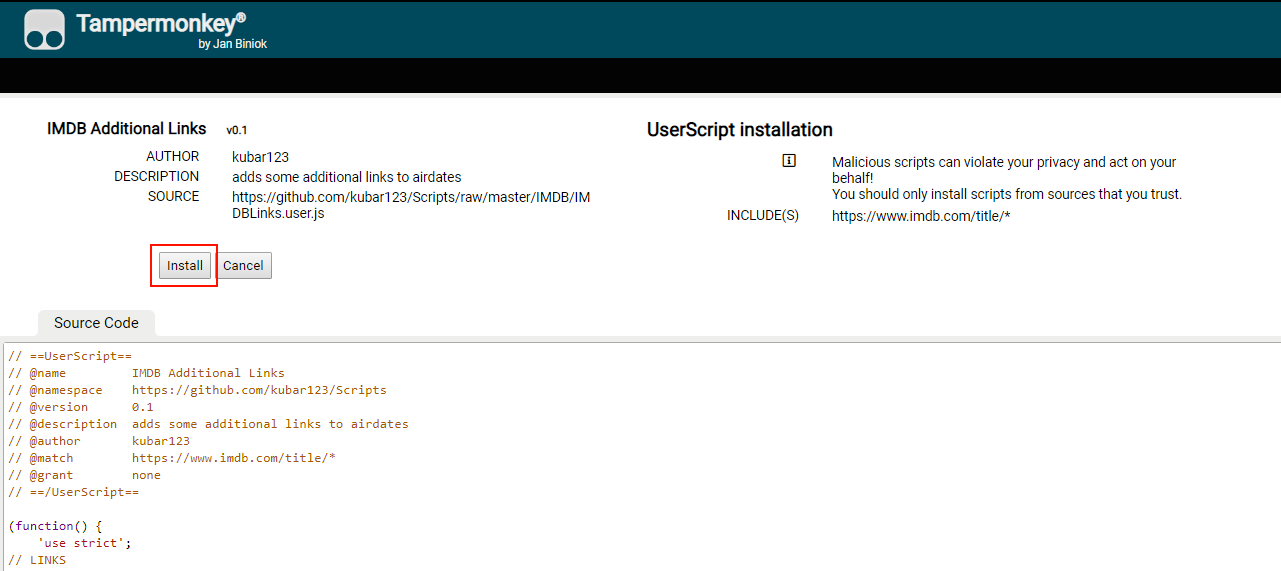Click the @match code line
Screen dimensions: 1281x571
(x=172, y=458)
